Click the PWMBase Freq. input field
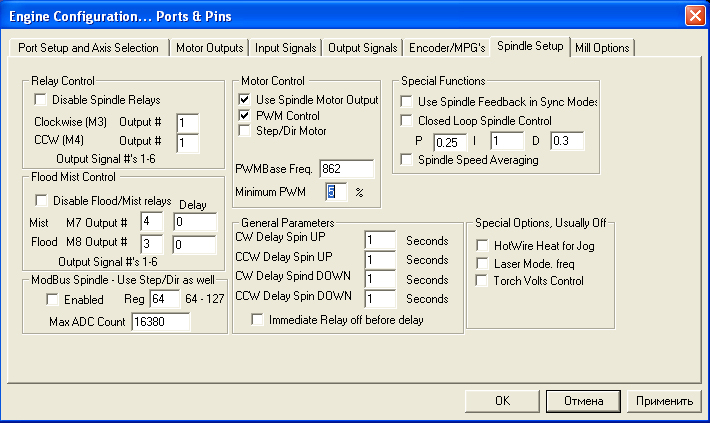Screen dimensions: 710x423 pos(346,168)
